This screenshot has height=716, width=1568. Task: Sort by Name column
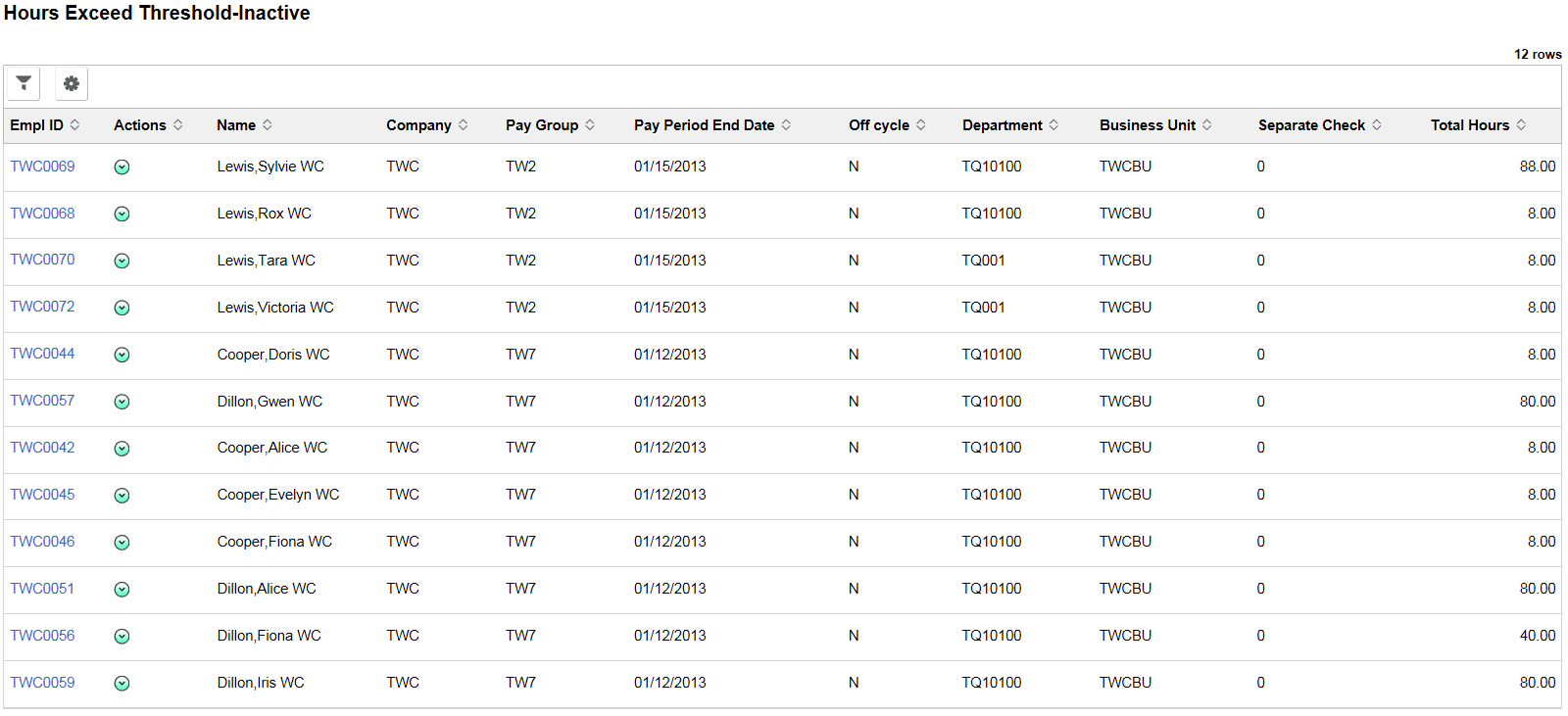[x=245, y=125]
